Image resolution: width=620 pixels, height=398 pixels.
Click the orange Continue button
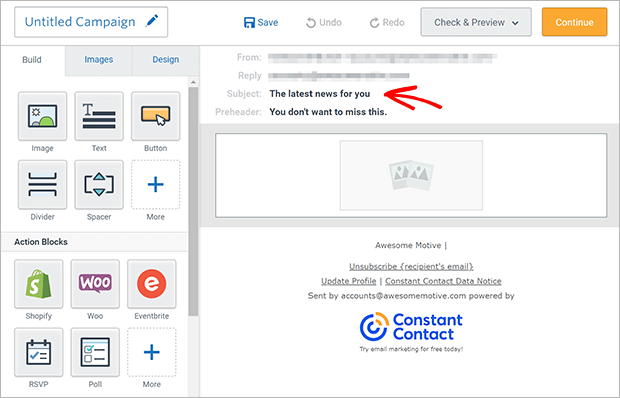(x=575, y=22)
